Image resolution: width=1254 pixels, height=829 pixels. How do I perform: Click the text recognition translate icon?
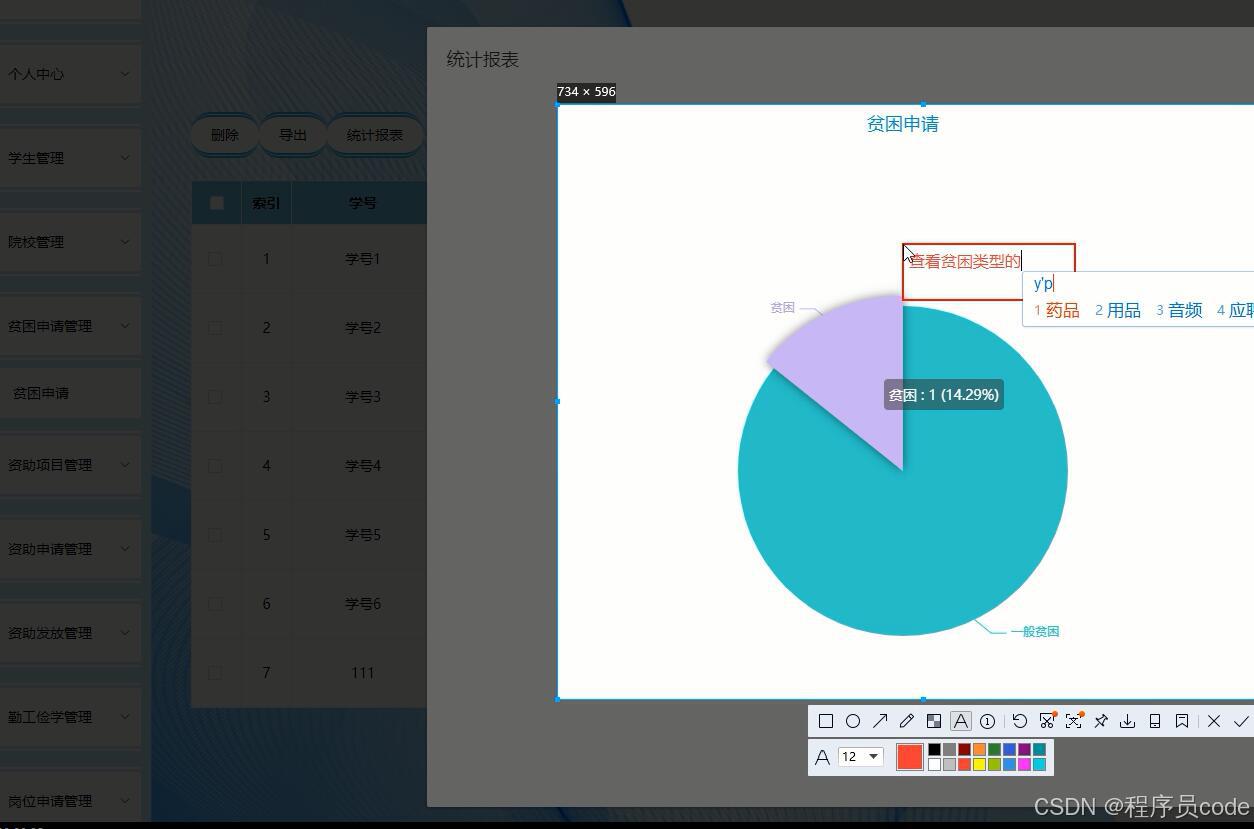(x=1074, y=721)
